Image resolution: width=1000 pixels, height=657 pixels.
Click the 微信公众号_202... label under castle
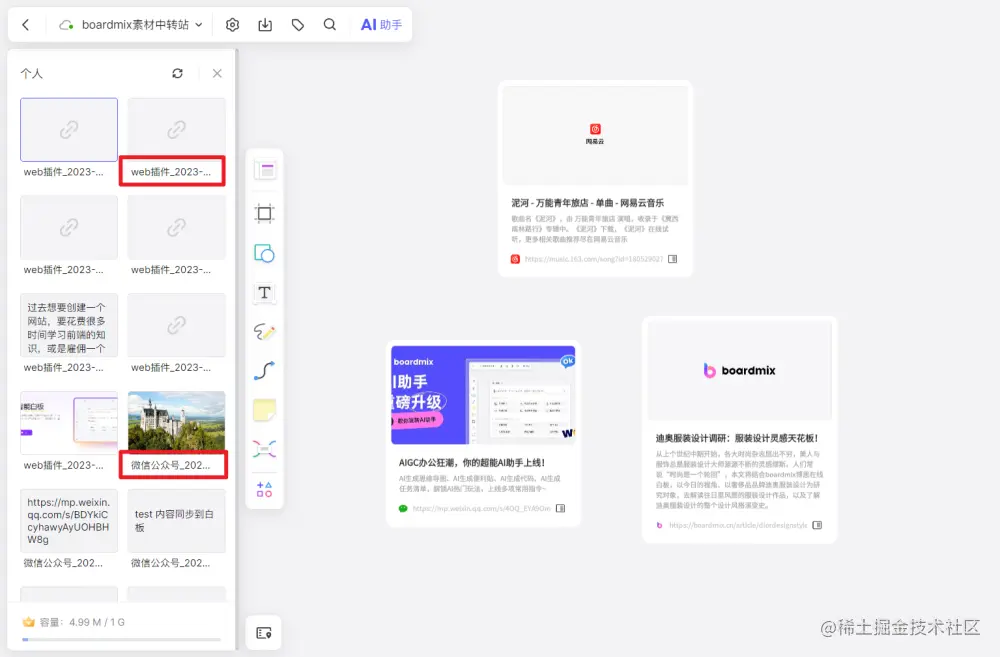click(x=171, y=466)
